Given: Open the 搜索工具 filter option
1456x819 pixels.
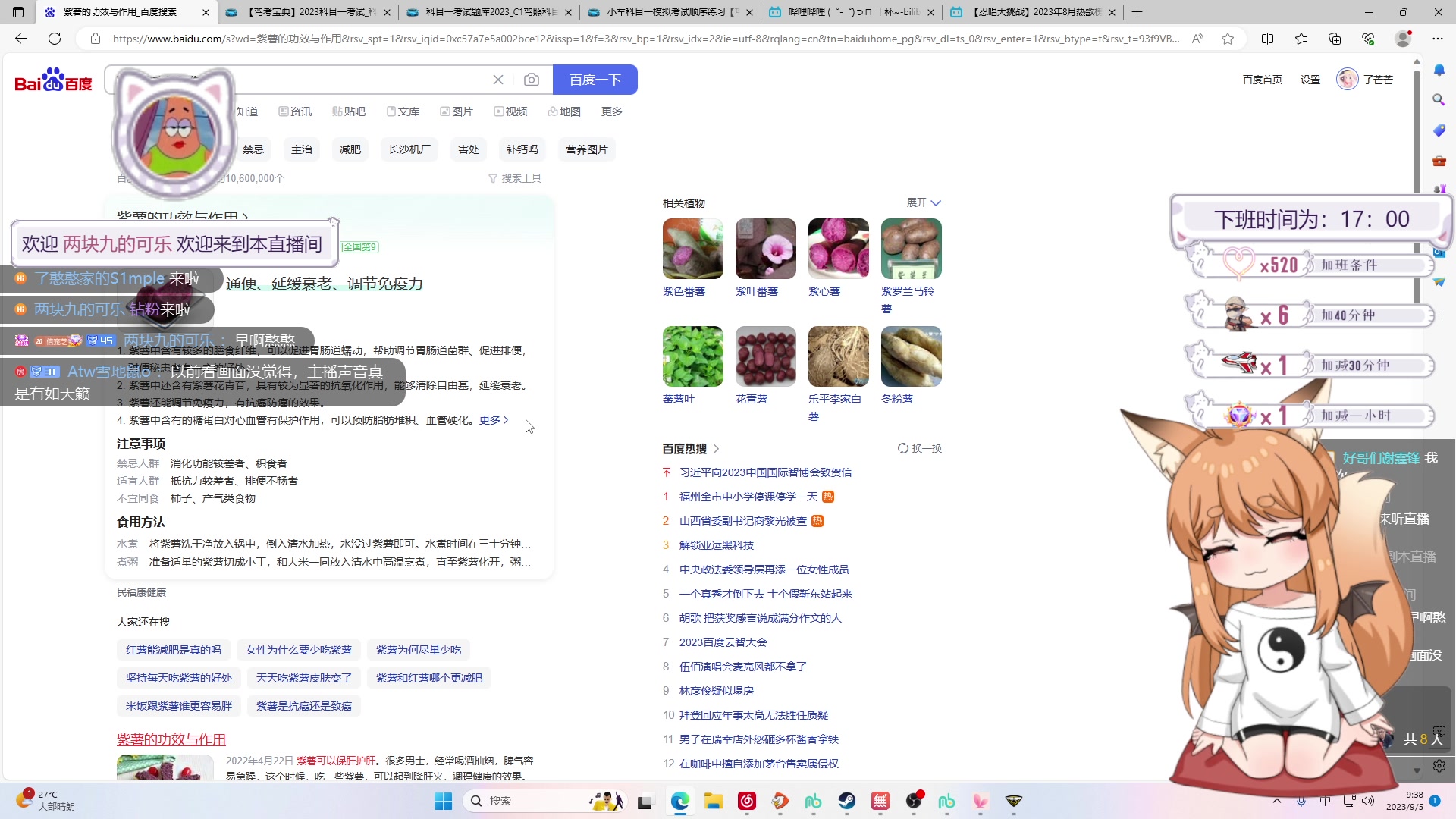Looking at the screenshot, I should point(515,178).
